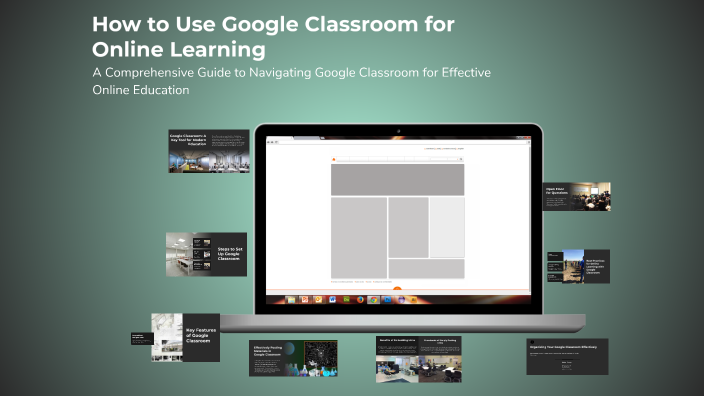Click the 'How to Use Google Classroom' title
The height and width of the screenshot is (396, 704).
(x=273, y=37)
